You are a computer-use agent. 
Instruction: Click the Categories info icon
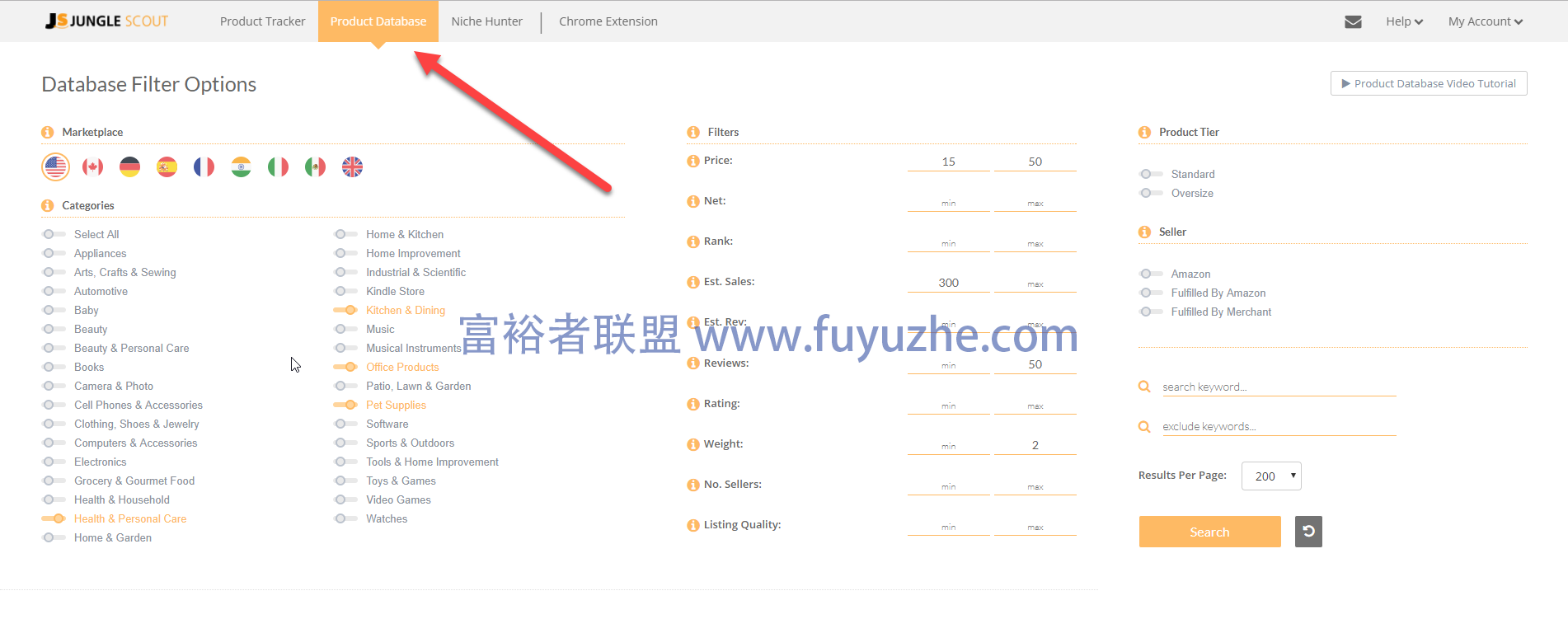[x=48, y=205]
